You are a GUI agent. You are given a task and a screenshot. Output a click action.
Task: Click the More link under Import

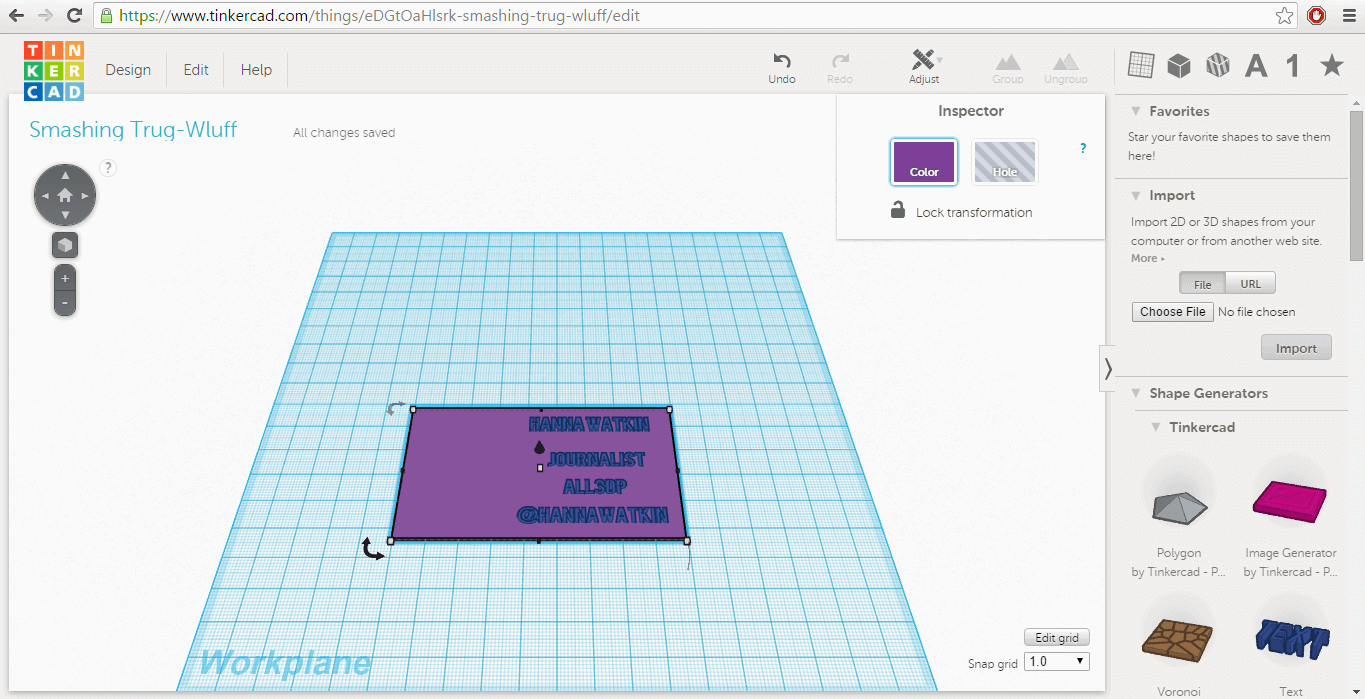pyautogui.click(x=1147, y=258)
